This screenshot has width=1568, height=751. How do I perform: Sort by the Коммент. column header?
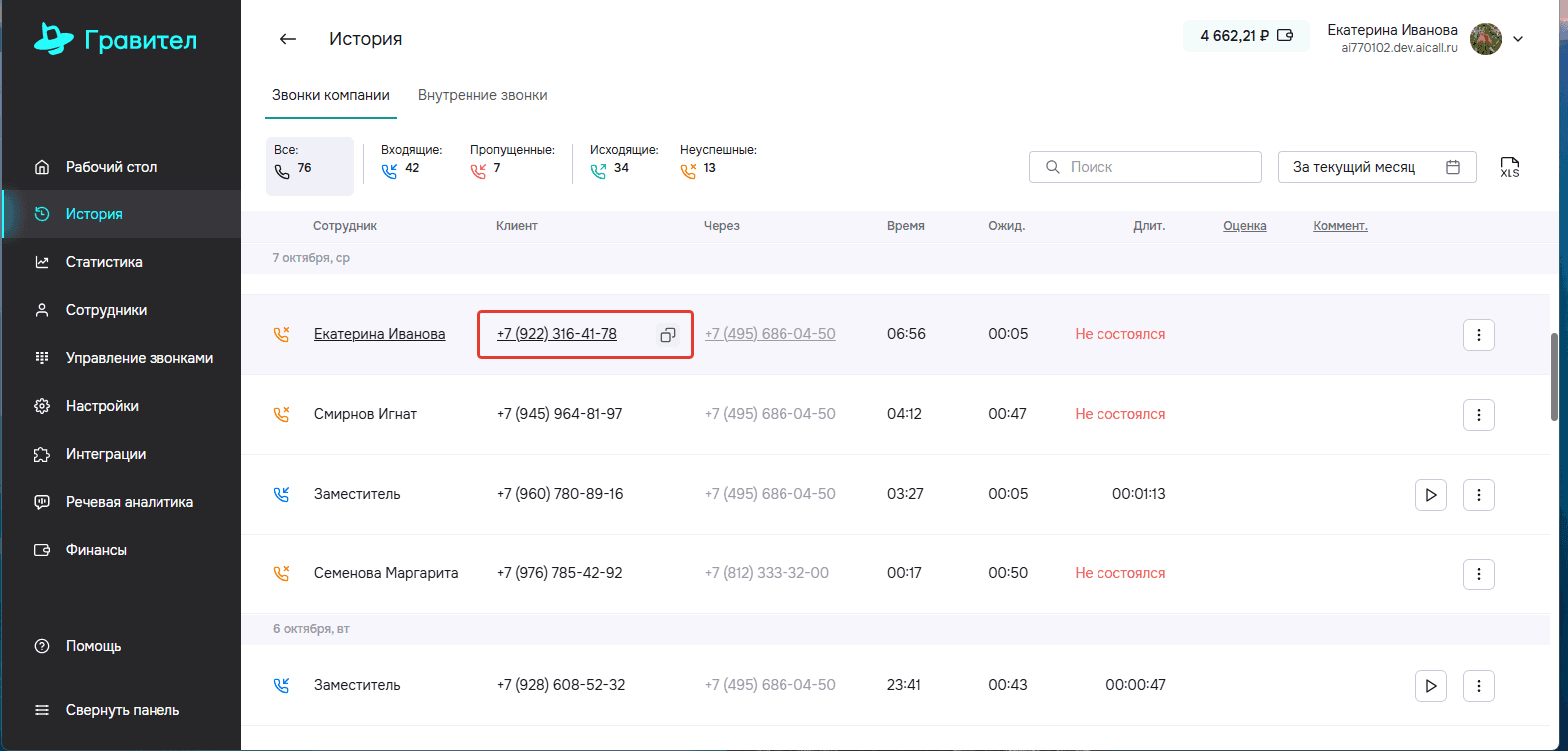tap(1340, 226)
